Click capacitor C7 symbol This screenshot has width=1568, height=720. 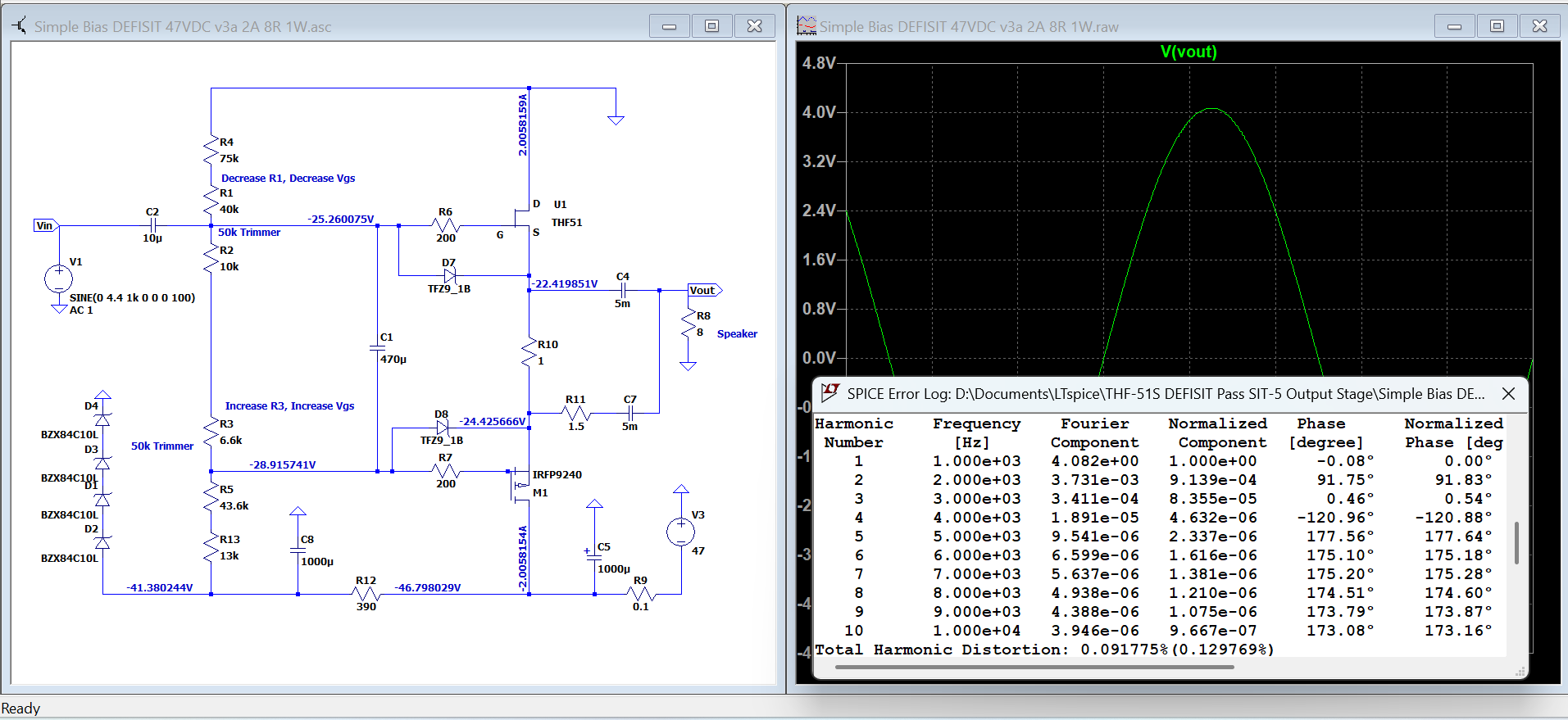tap(629, 414)
